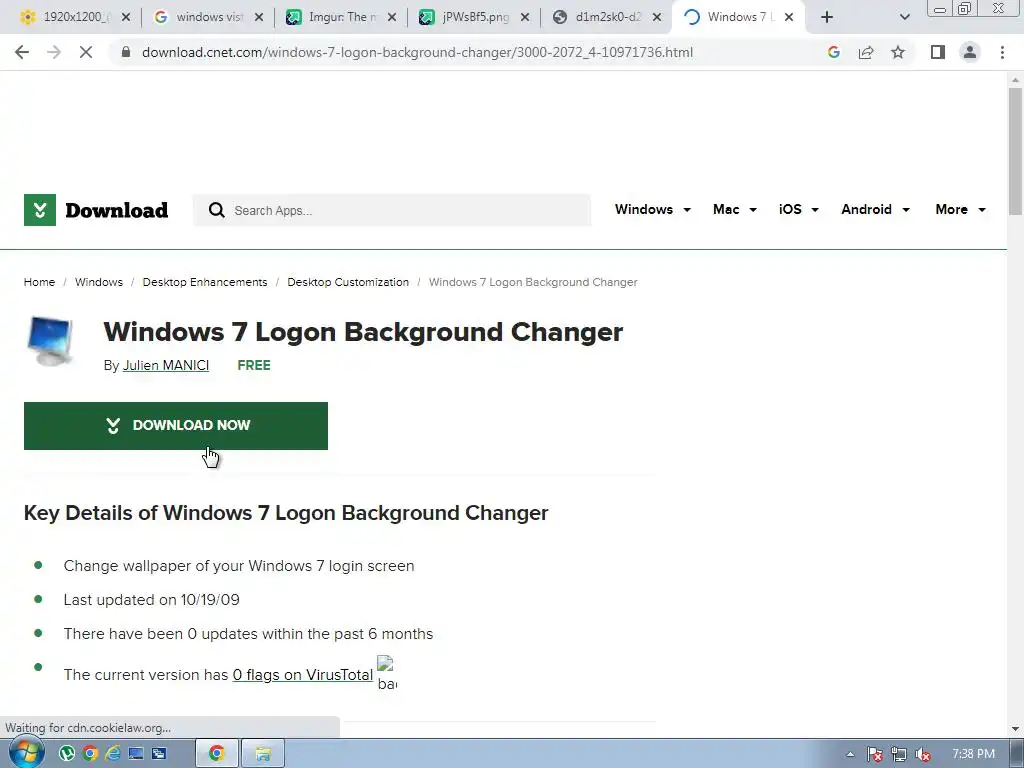1024x768 pixels.
Task: Launch Chrome from quick launch
Action: pyautogui.click(x=90, y=754)
